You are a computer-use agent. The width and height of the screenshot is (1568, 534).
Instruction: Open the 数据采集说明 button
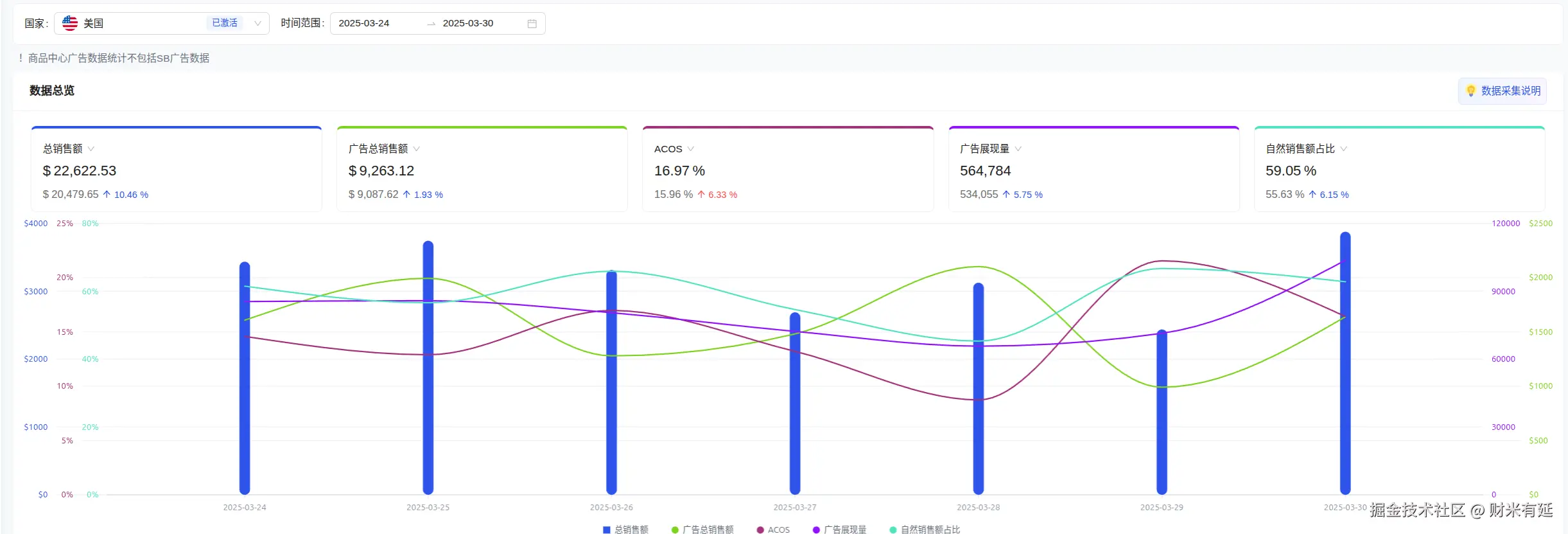1503,91
